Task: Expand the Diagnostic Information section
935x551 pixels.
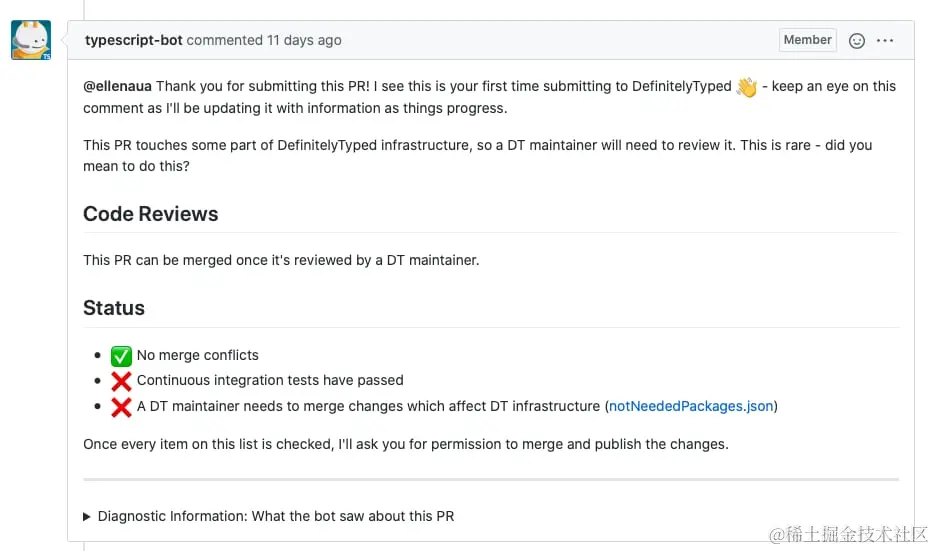Action: click(275, 517)
